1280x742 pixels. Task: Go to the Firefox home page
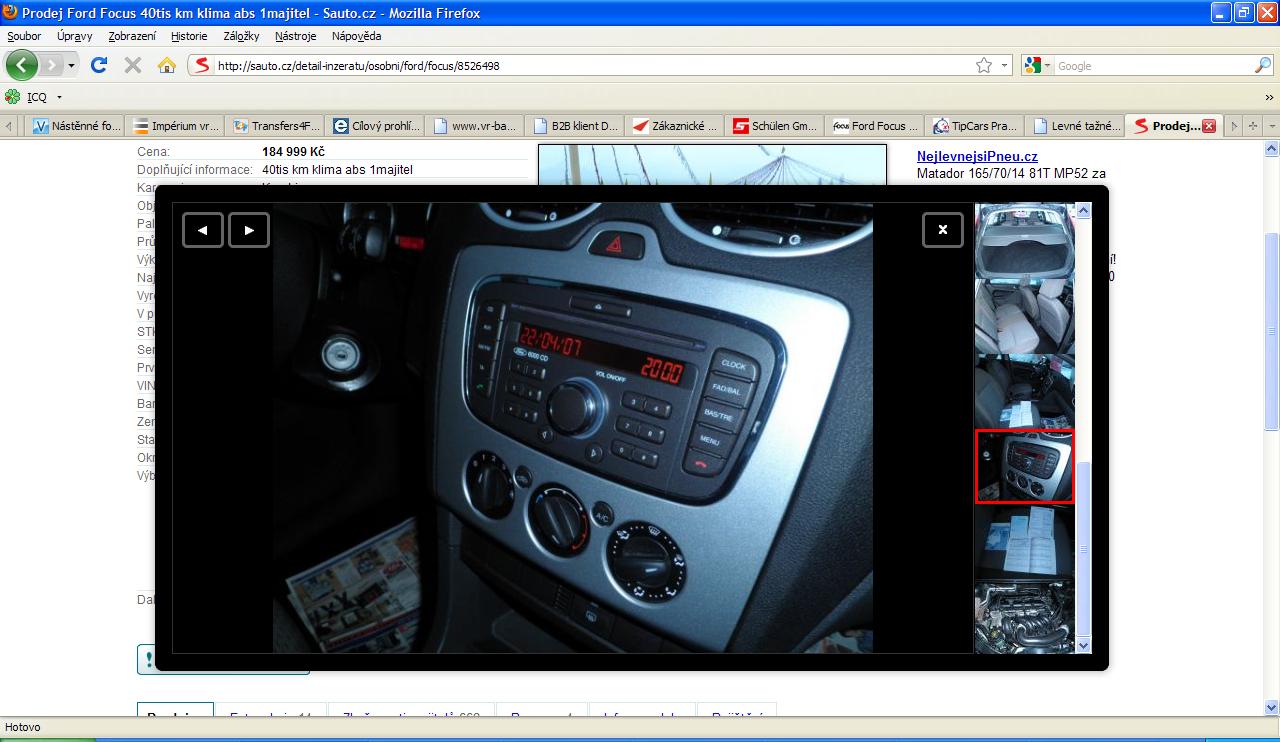[166, 65]
